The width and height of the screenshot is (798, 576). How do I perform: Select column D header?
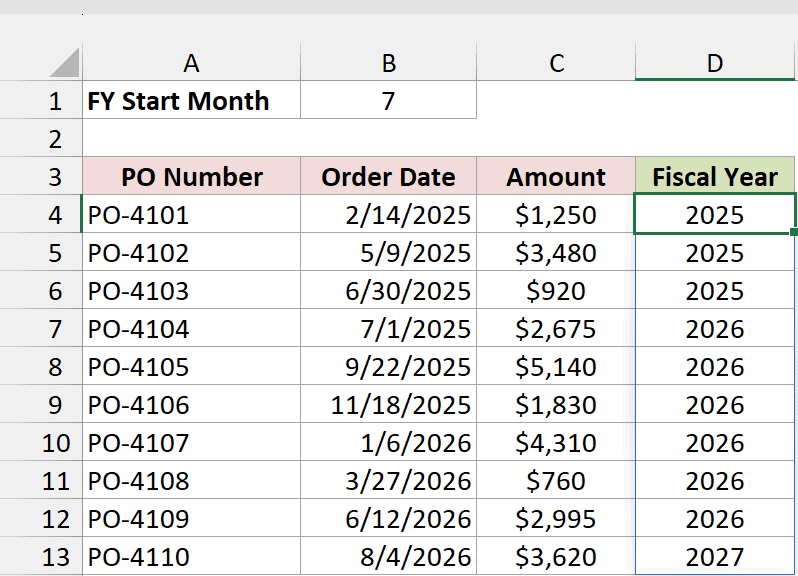click(715, 63)
